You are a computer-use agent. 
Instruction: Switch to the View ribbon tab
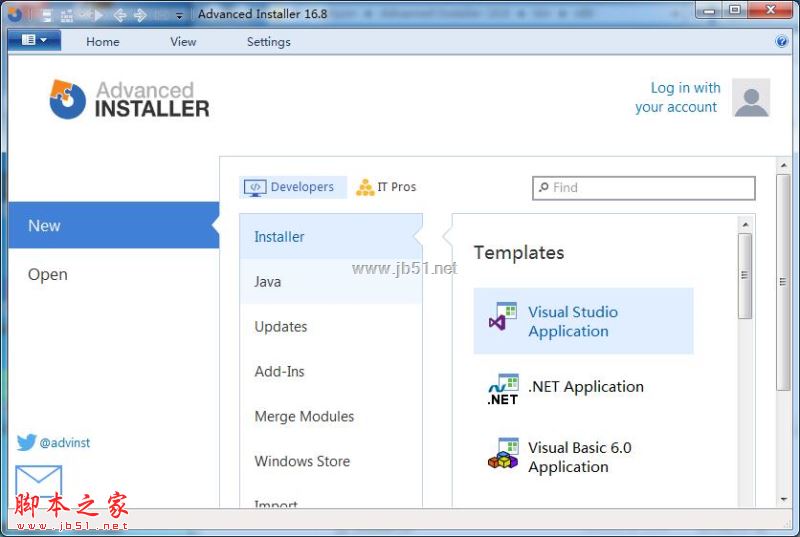point(183,42)
